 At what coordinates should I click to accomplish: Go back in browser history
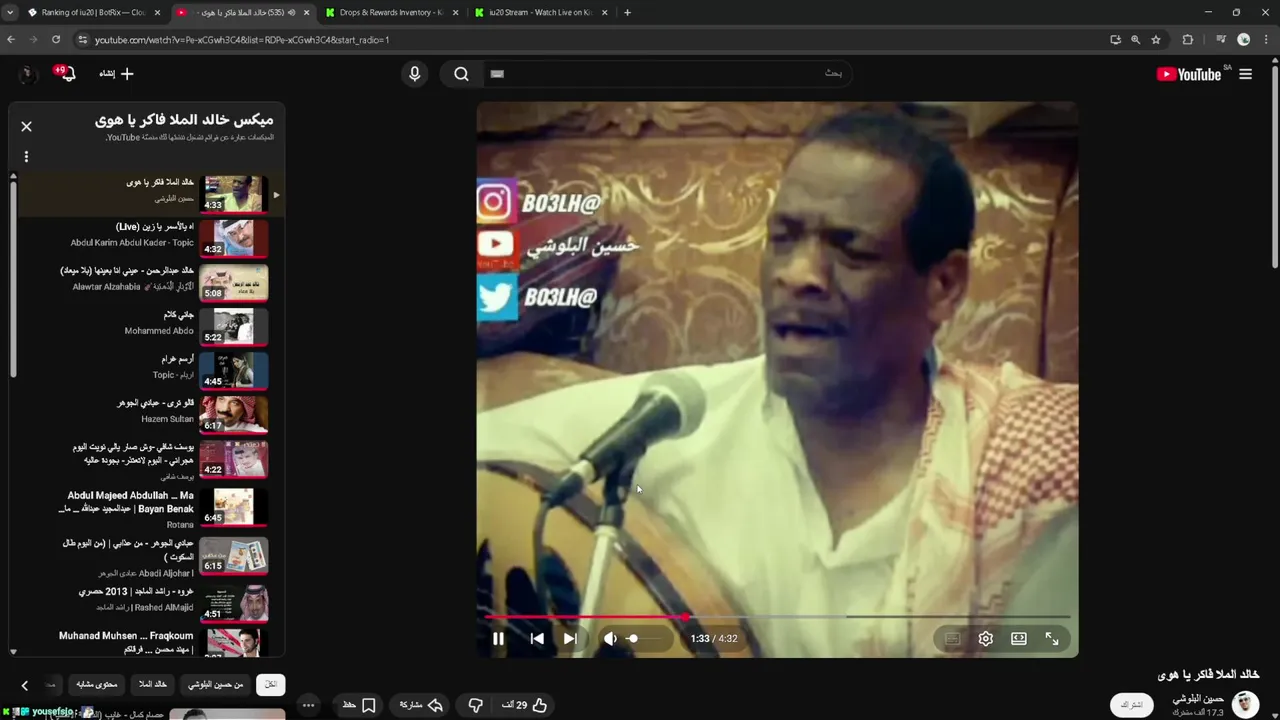(11, 40)
